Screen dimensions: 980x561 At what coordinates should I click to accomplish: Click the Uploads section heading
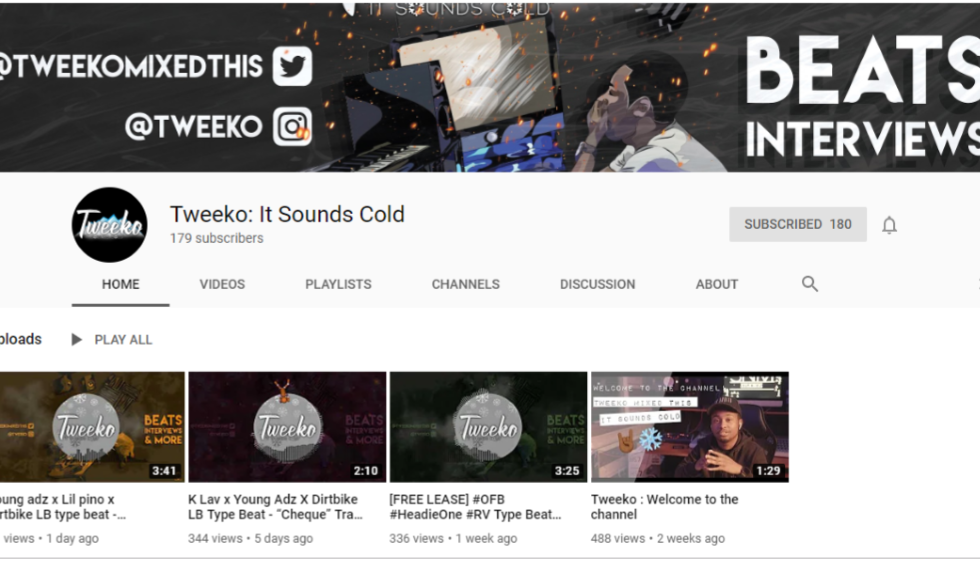pos(21,339)
